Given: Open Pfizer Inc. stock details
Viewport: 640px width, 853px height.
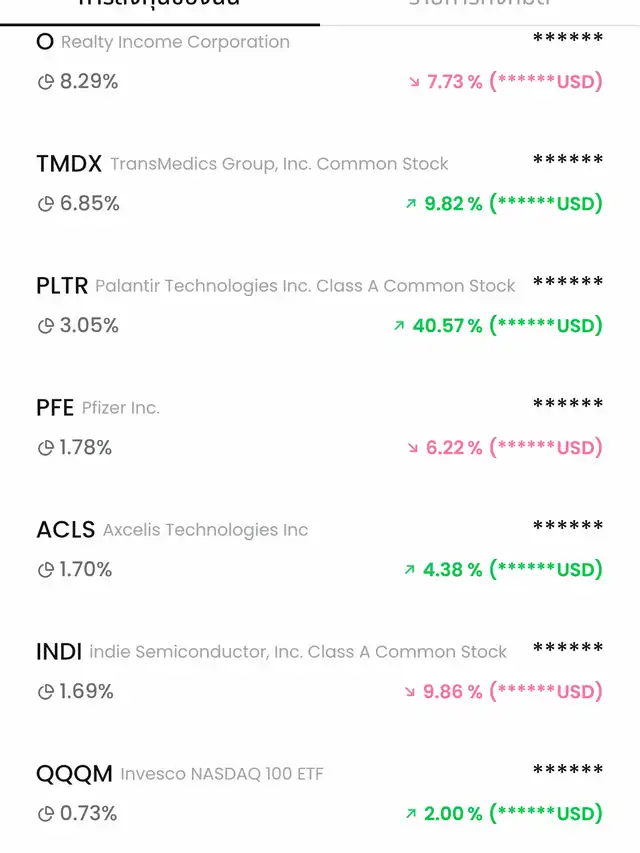Looking at the screenshot, I should coord(120,408).
